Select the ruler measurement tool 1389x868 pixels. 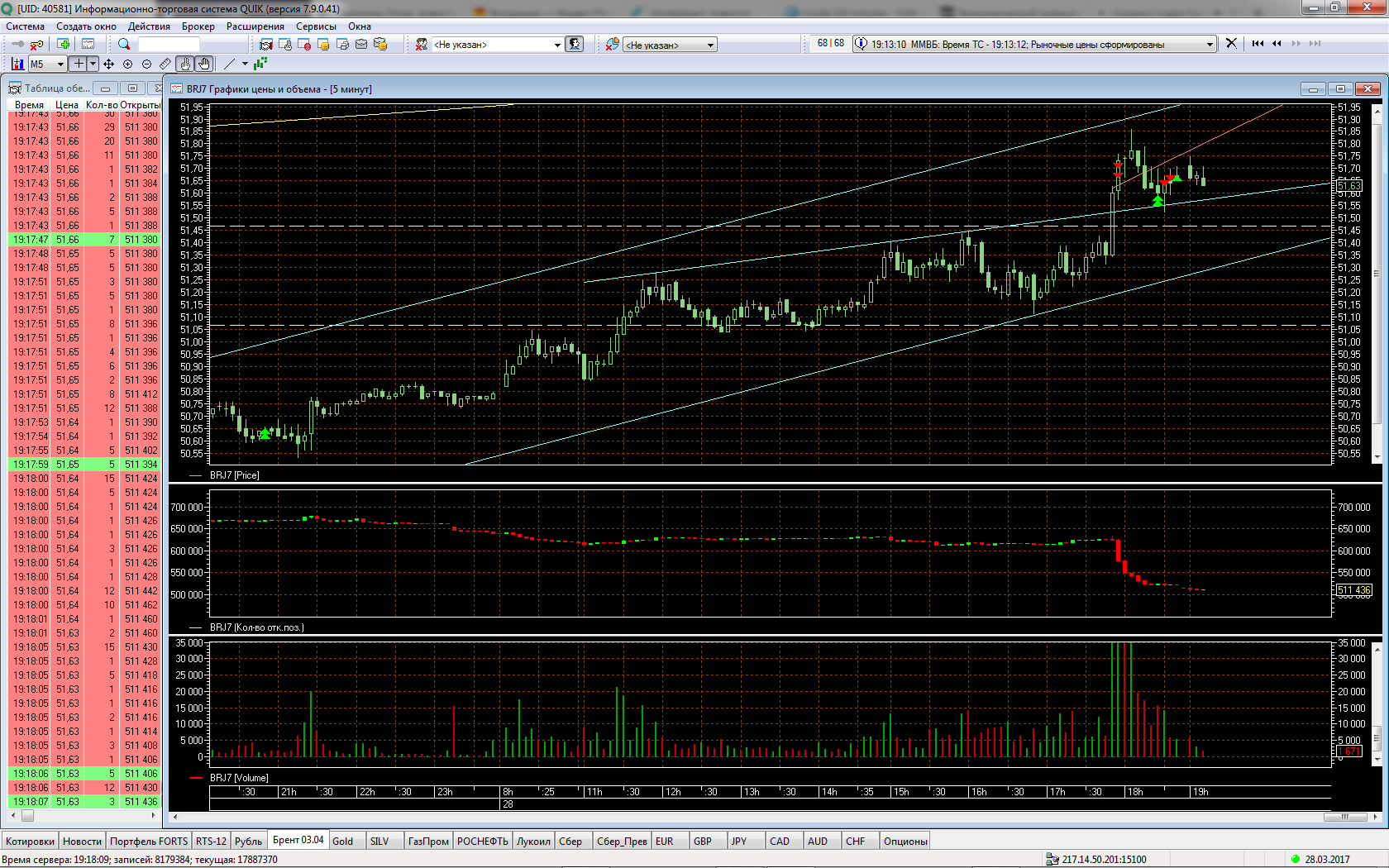(x=165, y=64)
